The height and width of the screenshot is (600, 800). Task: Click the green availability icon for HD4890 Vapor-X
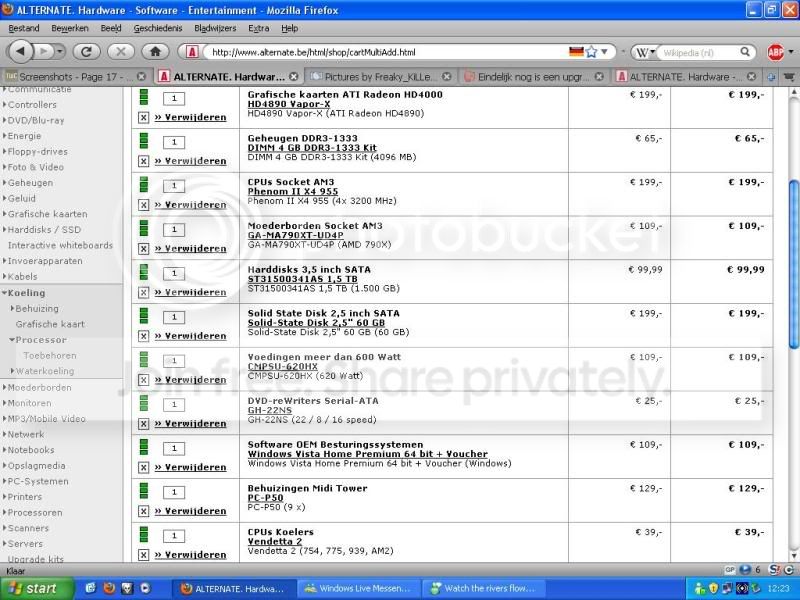[x=143, y=97]
